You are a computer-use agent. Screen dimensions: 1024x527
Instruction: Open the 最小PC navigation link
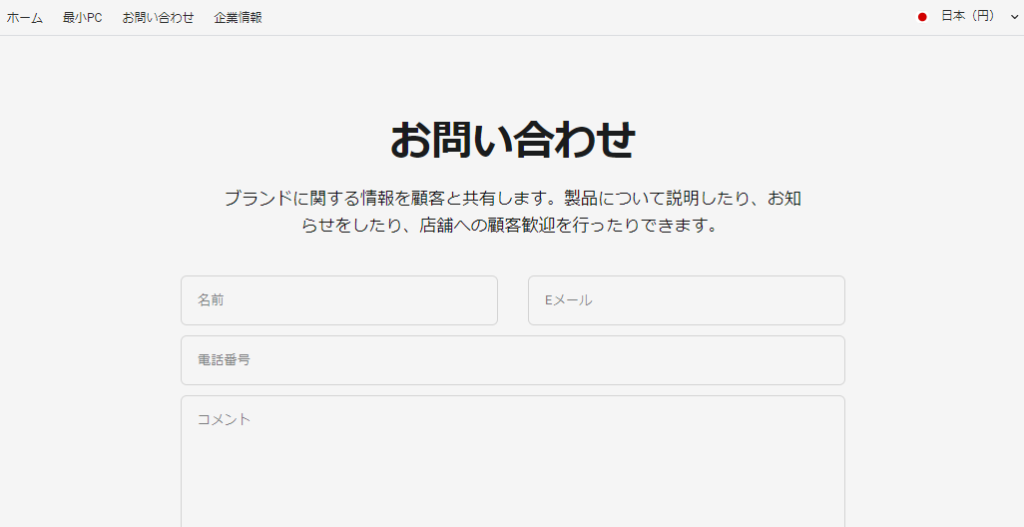tap(82, 17)
